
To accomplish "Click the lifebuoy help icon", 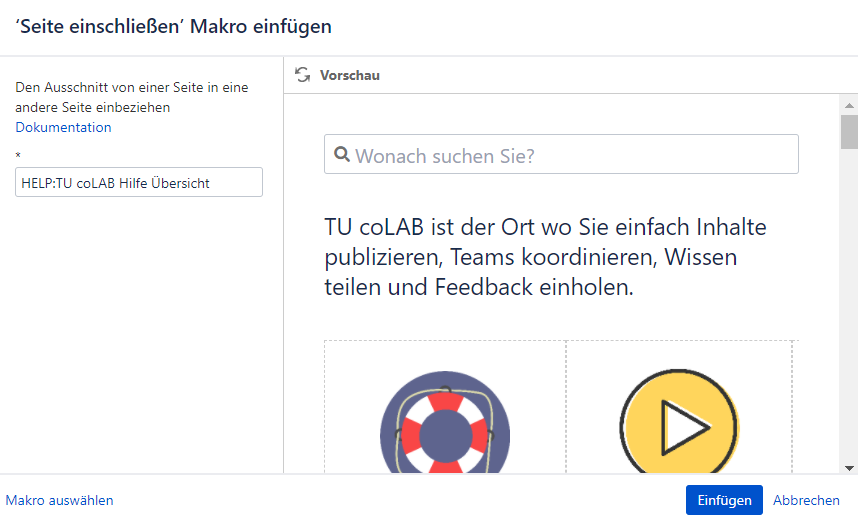I will (x=445, y=422).
